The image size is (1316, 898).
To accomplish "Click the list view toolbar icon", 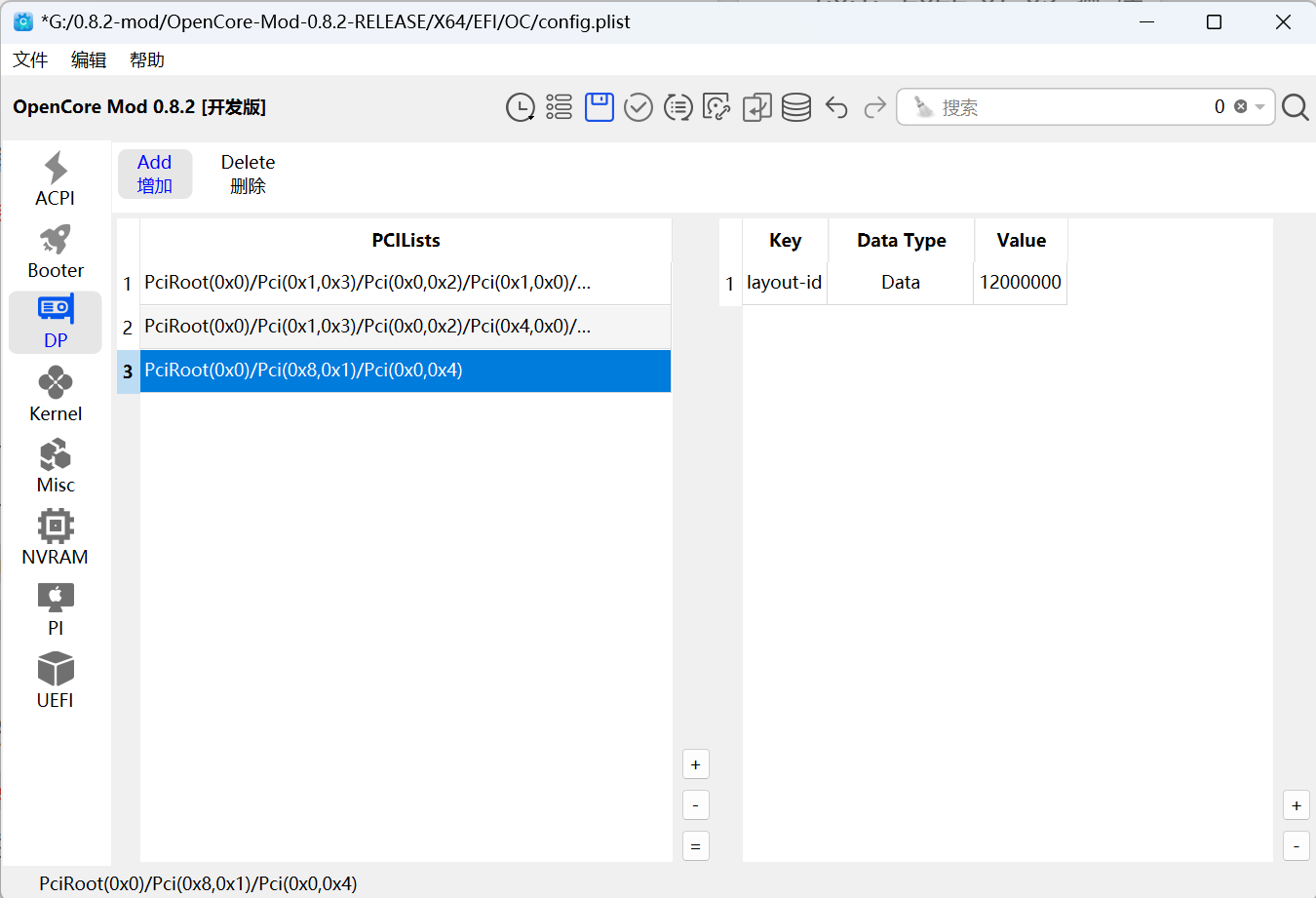I will (x=560, y=107).
